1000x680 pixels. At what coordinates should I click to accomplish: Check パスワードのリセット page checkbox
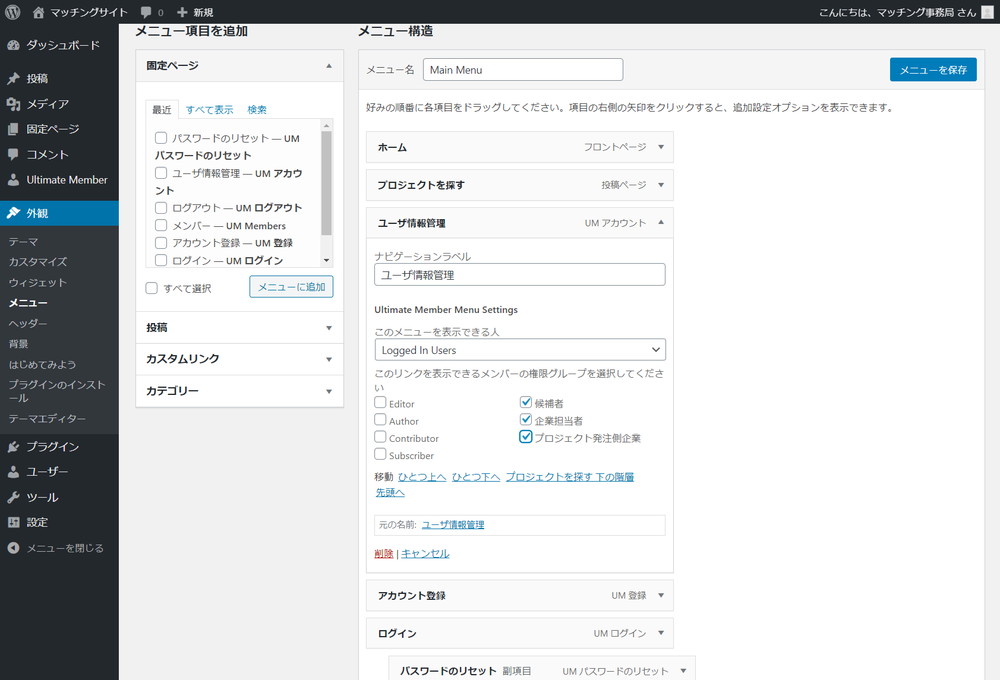click(x=161, y=138)
